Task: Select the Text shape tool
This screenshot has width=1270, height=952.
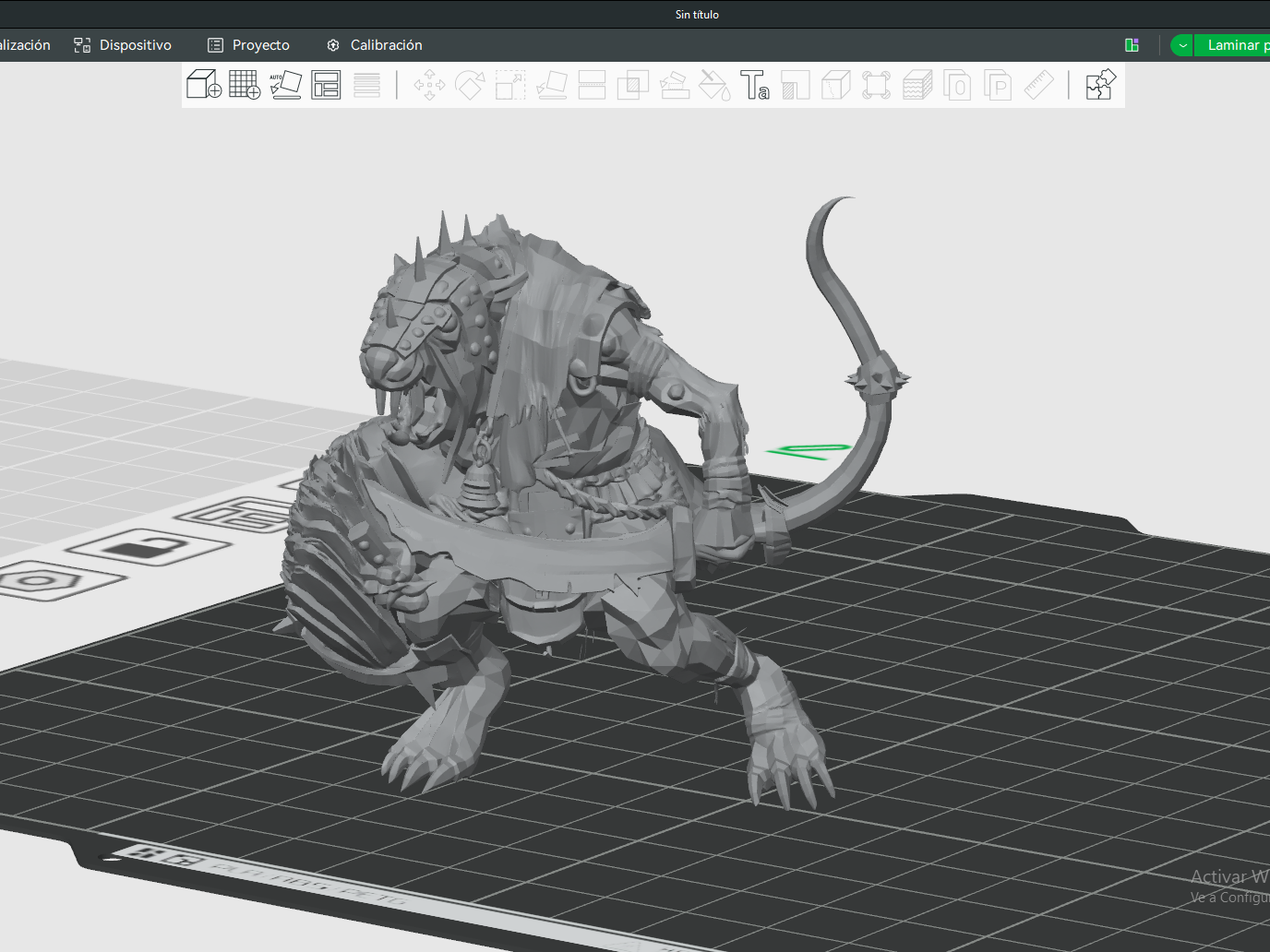Action: click(x=755, y=85)
